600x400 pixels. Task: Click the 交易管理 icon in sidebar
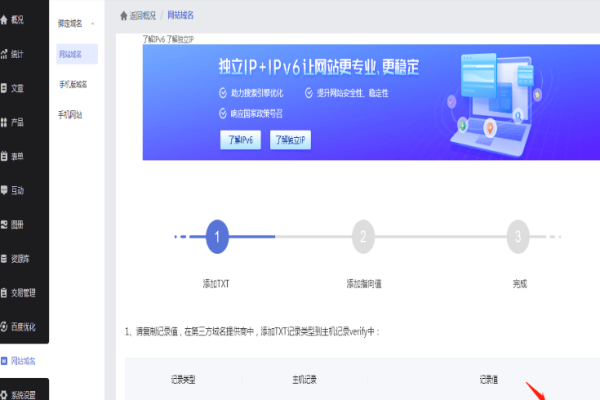[x=4, y=293]
